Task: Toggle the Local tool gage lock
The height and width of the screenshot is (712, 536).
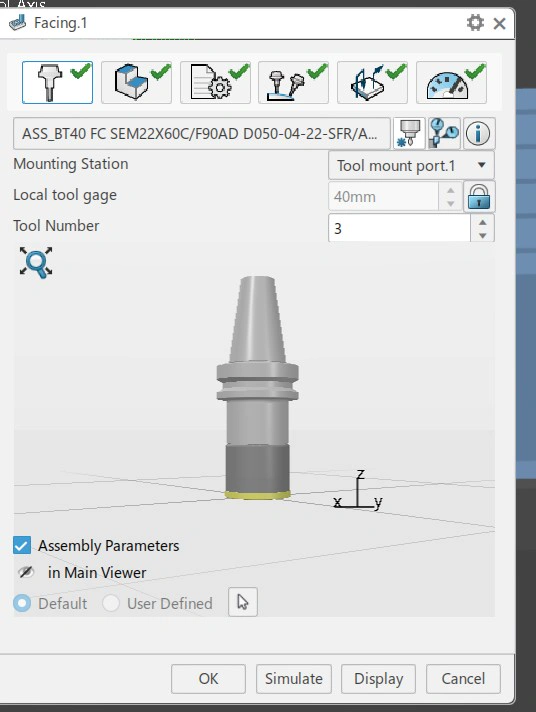Action: click(x=479, y=197)
